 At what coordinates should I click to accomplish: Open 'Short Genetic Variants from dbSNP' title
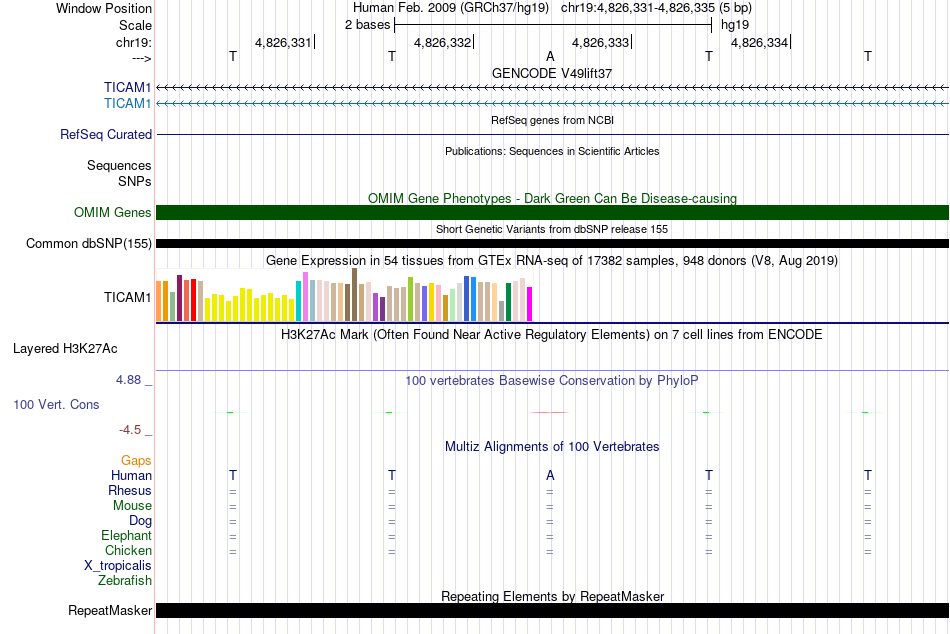pyautogui.click(x=552, y=229)
